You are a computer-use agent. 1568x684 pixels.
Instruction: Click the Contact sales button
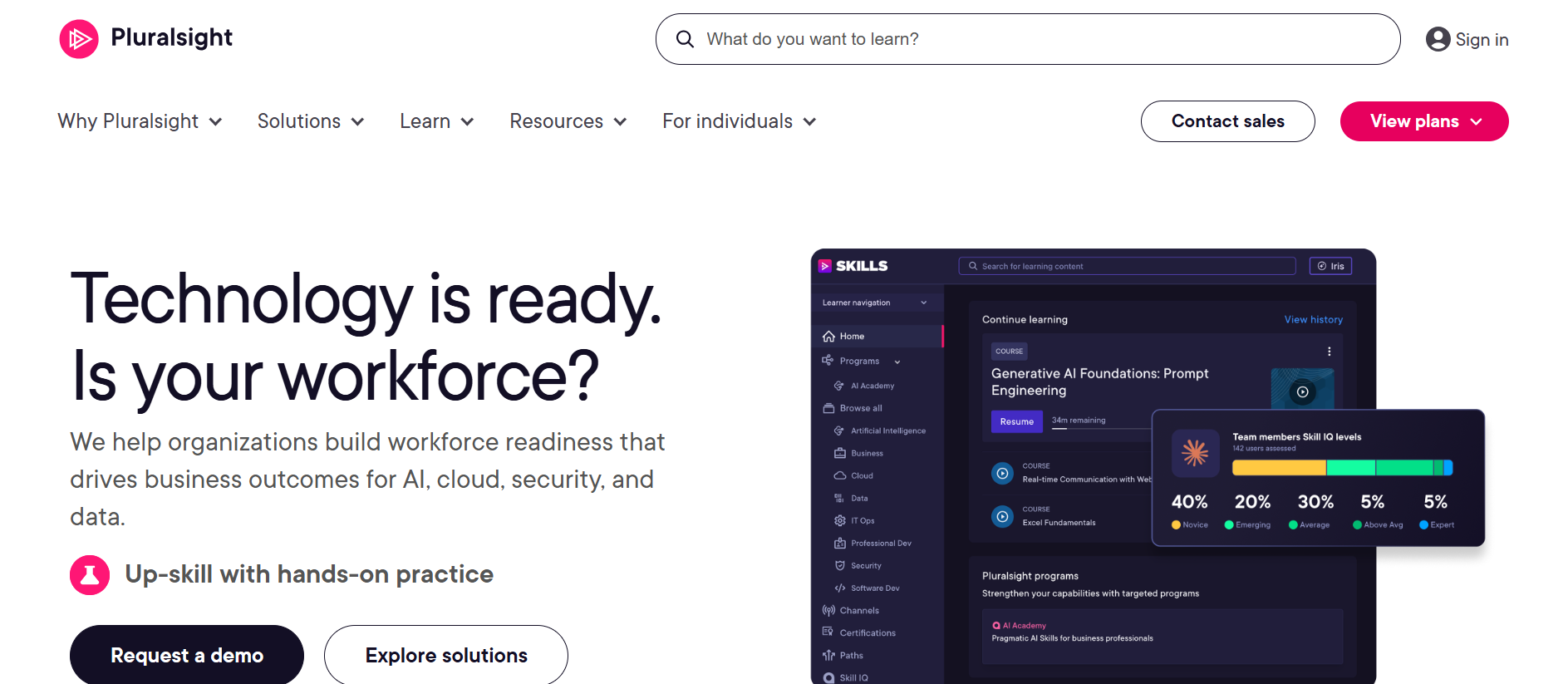point(1227,121)
